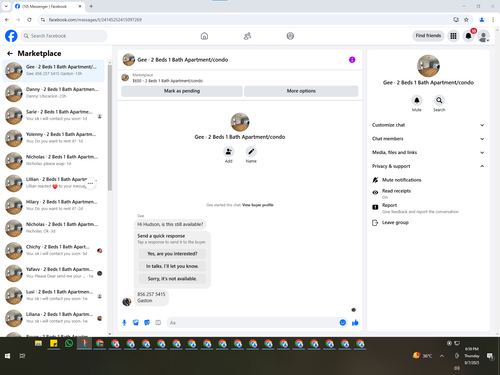Click the Search Facebook field
Viewport: 500px width, 375px height.
tap(64, 36)
